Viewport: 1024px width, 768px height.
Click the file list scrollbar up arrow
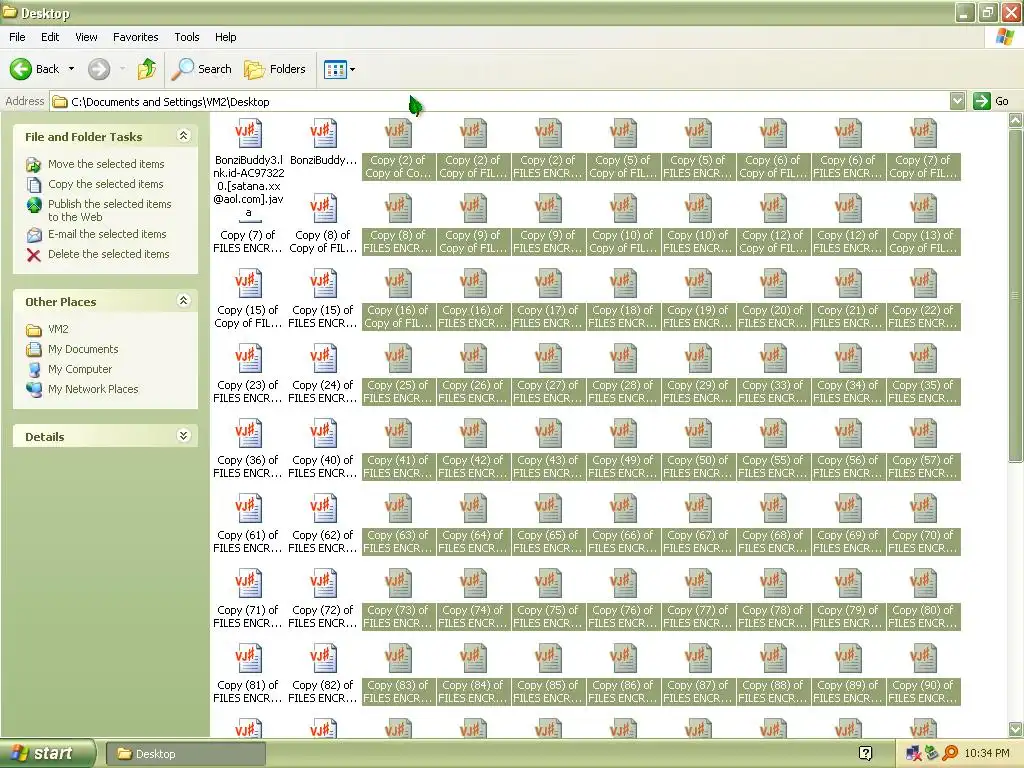point(1016,120)
